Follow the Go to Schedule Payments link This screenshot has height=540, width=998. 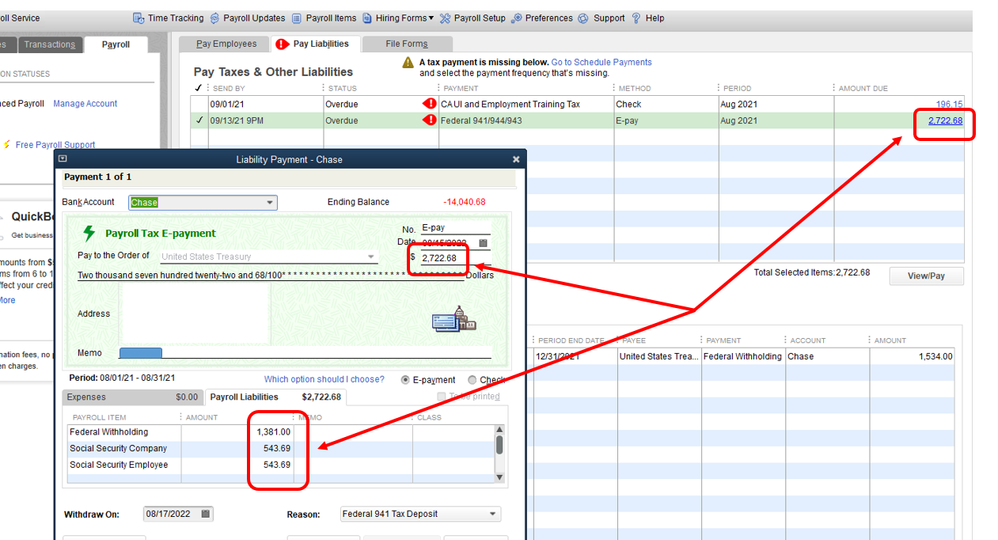[601, 62]
